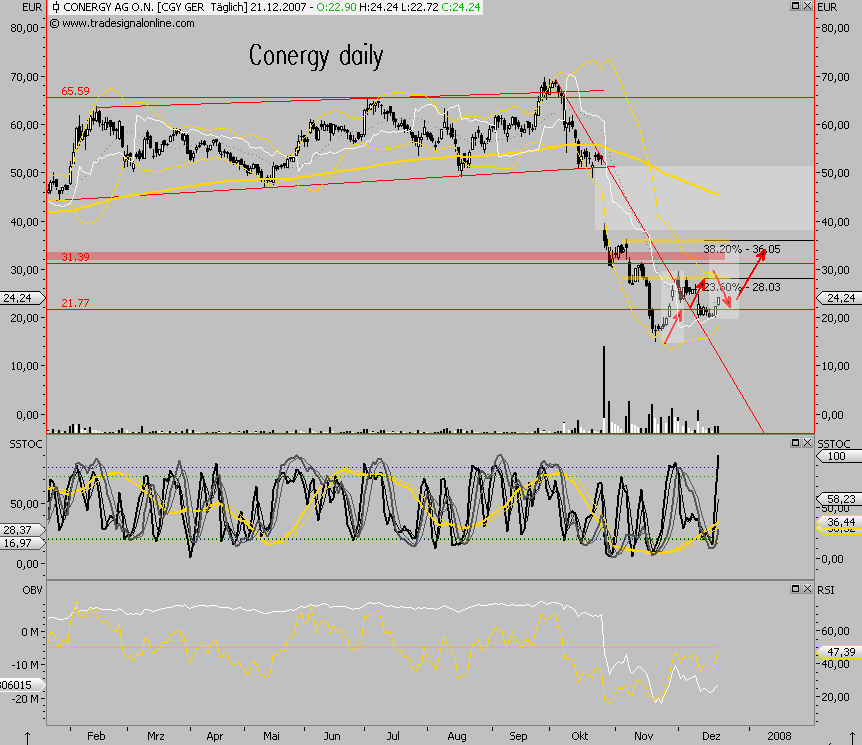Close the OBV indicator panel
Image resolution: width=862 pixels, height=745 pixels.
[805, 588]
